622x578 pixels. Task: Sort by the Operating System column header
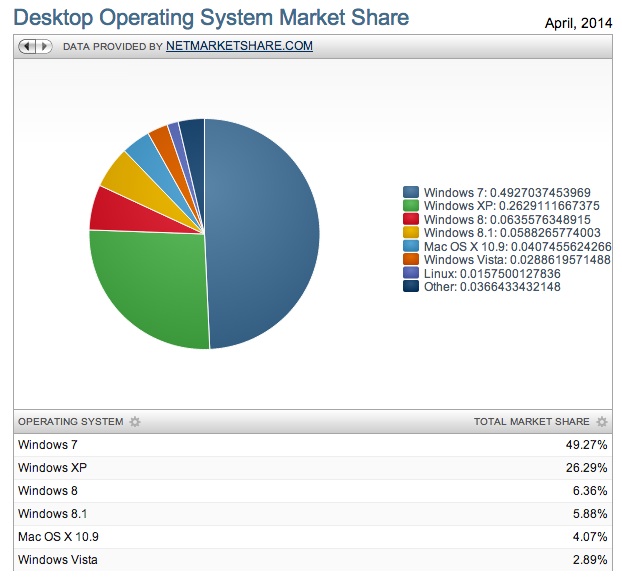pos(71,422)
